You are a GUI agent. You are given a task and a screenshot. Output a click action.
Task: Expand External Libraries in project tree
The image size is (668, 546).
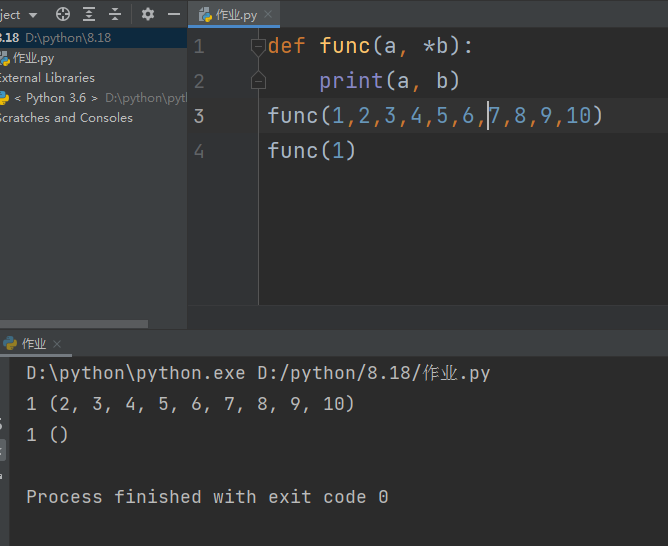48,78
